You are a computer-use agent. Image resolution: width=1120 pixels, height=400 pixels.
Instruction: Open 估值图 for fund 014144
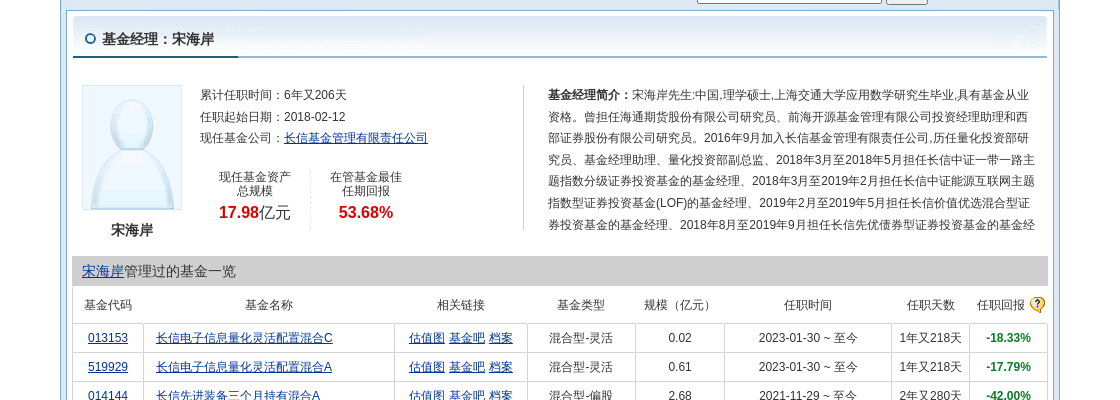[x=426, y=395]
